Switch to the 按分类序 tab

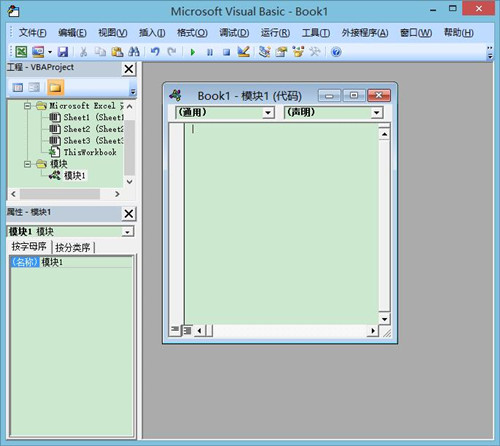click(73, 247)
